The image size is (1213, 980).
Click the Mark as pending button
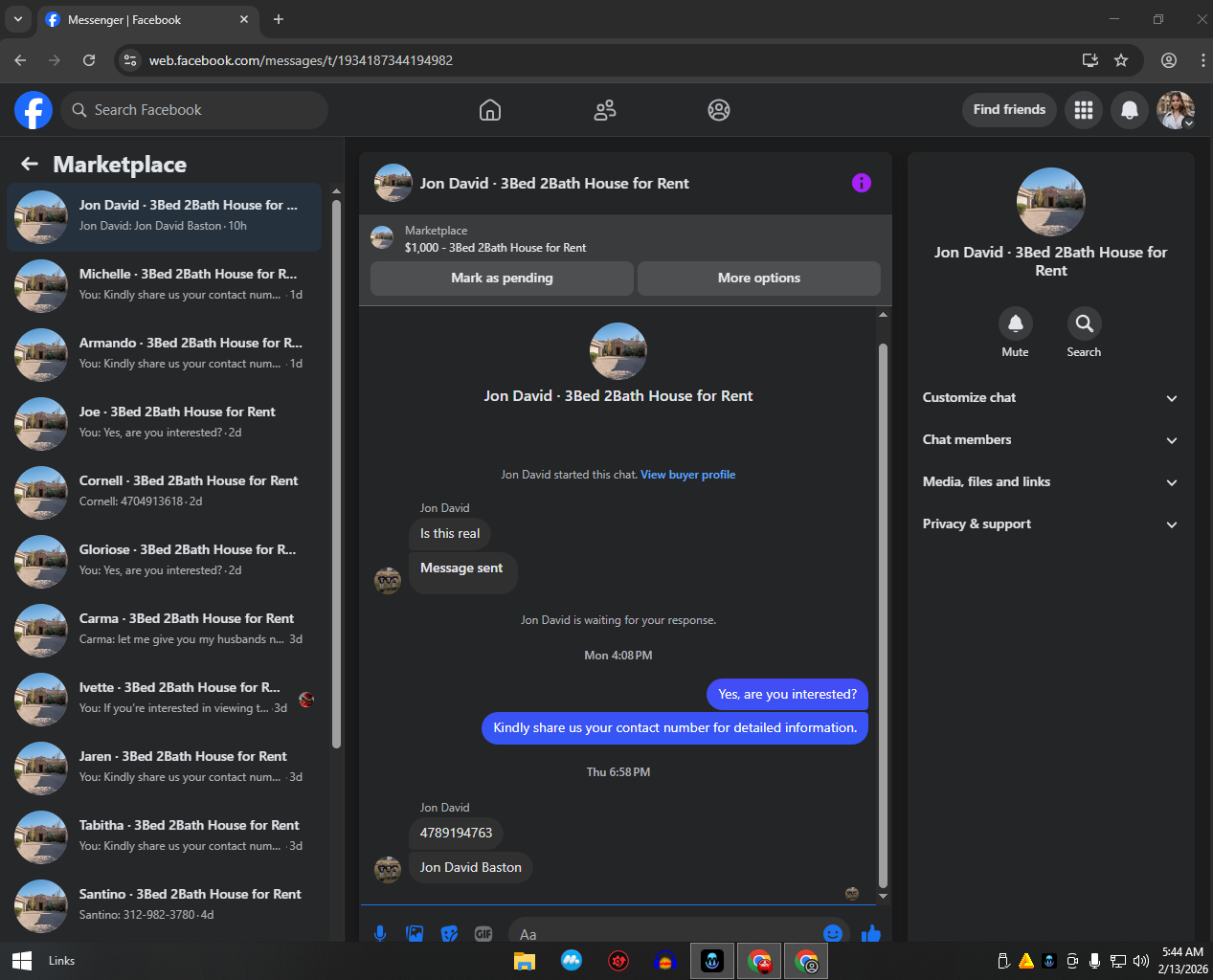[x=502, y=278]
